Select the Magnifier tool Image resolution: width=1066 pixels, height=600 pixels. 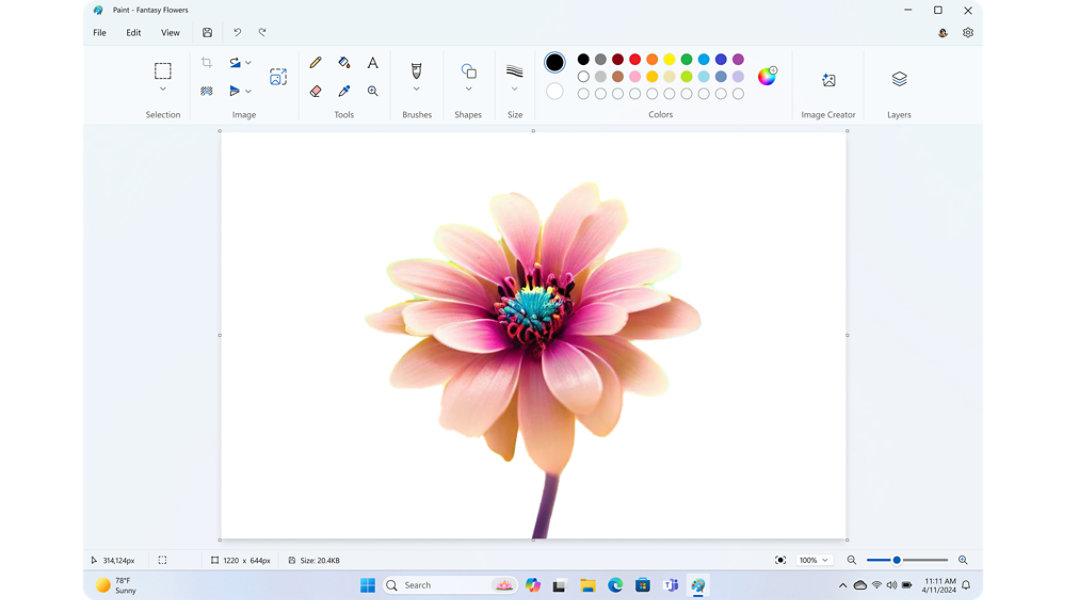(373, 91)
